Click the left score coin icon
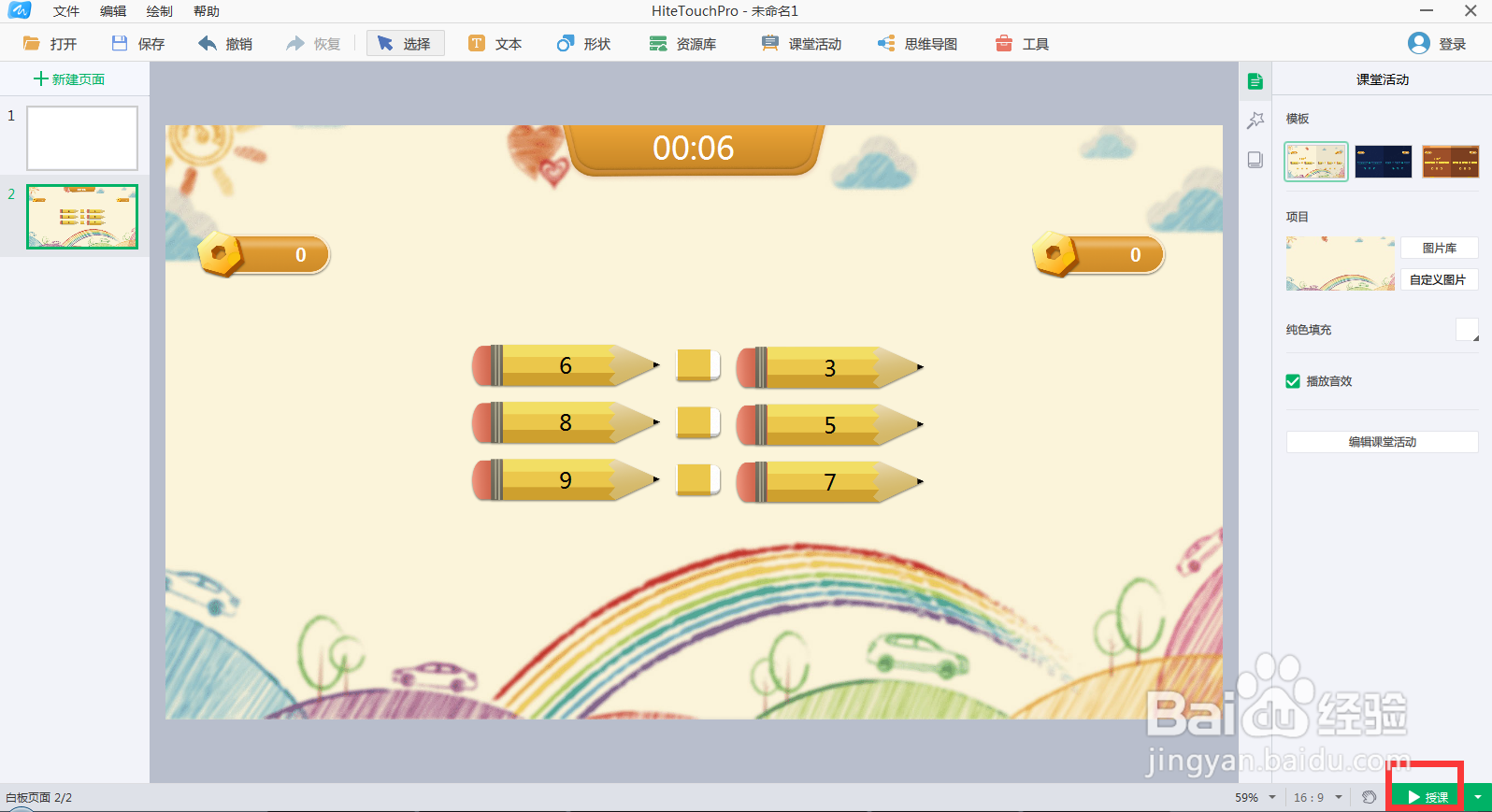1492x812 pixels. (221, 254)
